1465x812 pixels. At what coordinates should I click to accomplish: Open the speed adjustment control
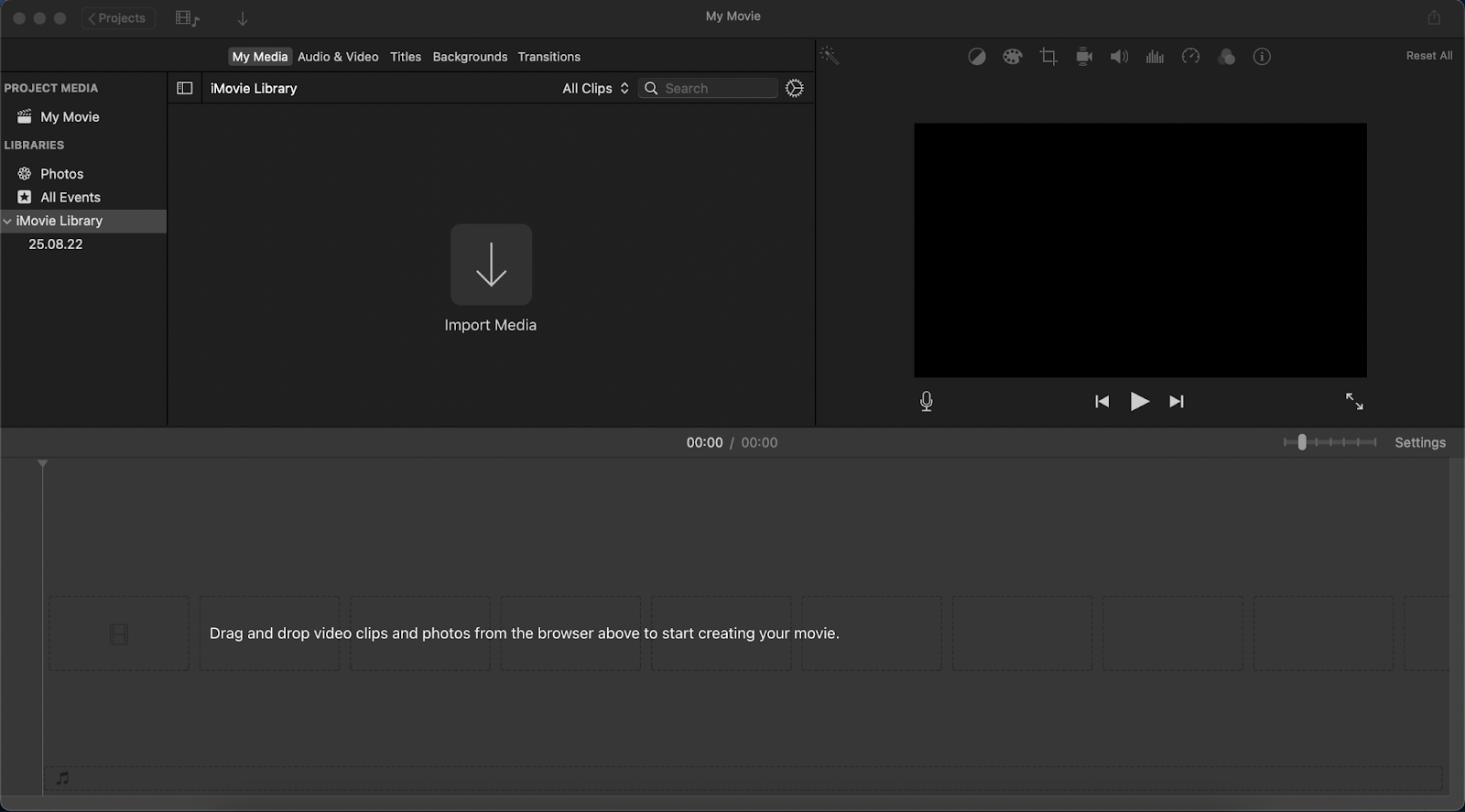1190,57
